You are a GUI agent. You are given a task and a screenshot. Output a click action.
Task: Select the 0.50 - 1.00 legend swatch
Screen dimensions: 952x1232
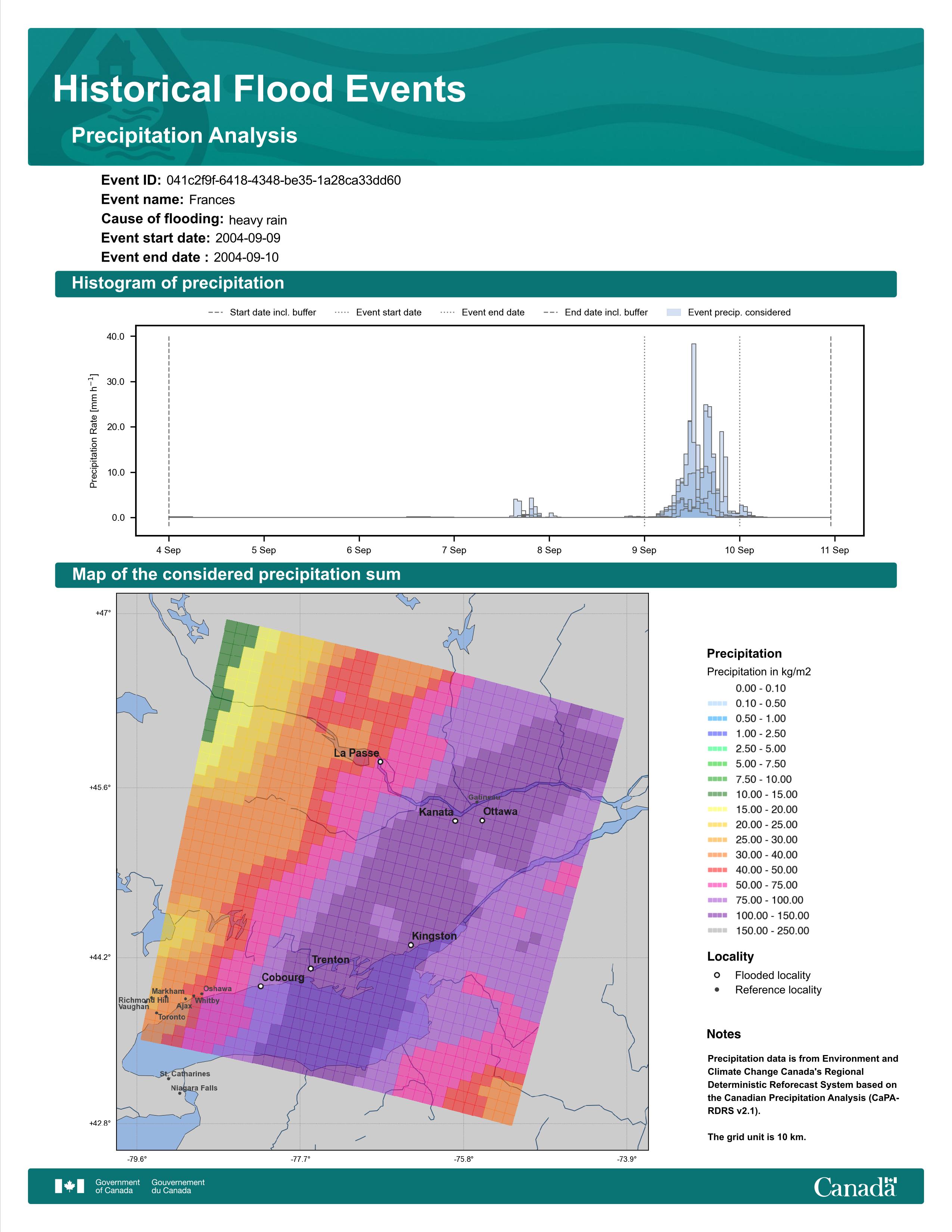pos(718,719)
